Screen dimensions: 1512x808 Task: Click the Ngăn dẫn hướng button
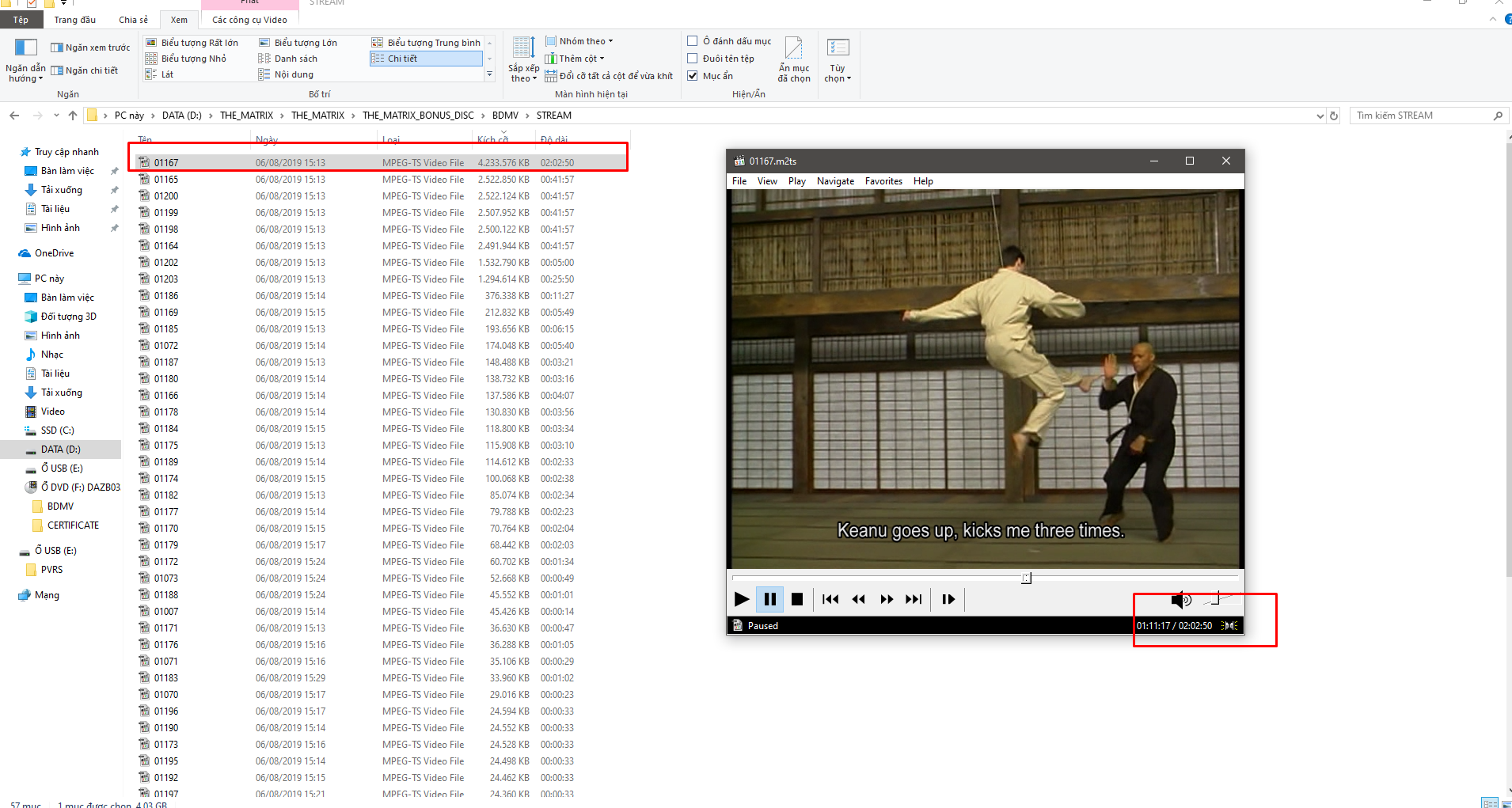click(25, 60)
